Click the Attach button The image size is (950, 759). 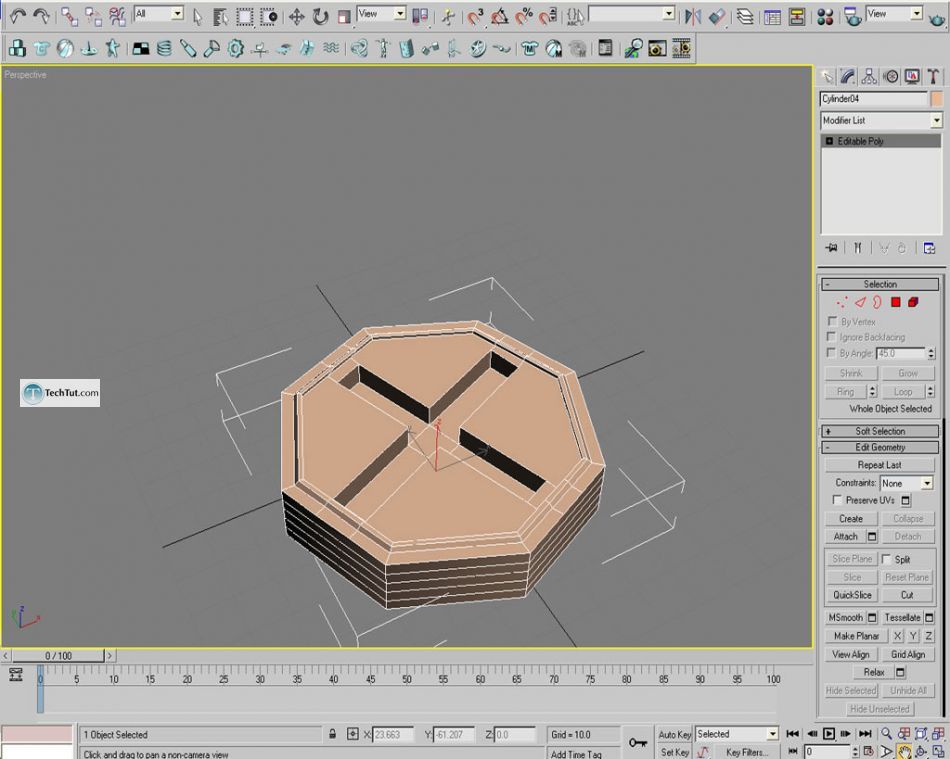846,536
